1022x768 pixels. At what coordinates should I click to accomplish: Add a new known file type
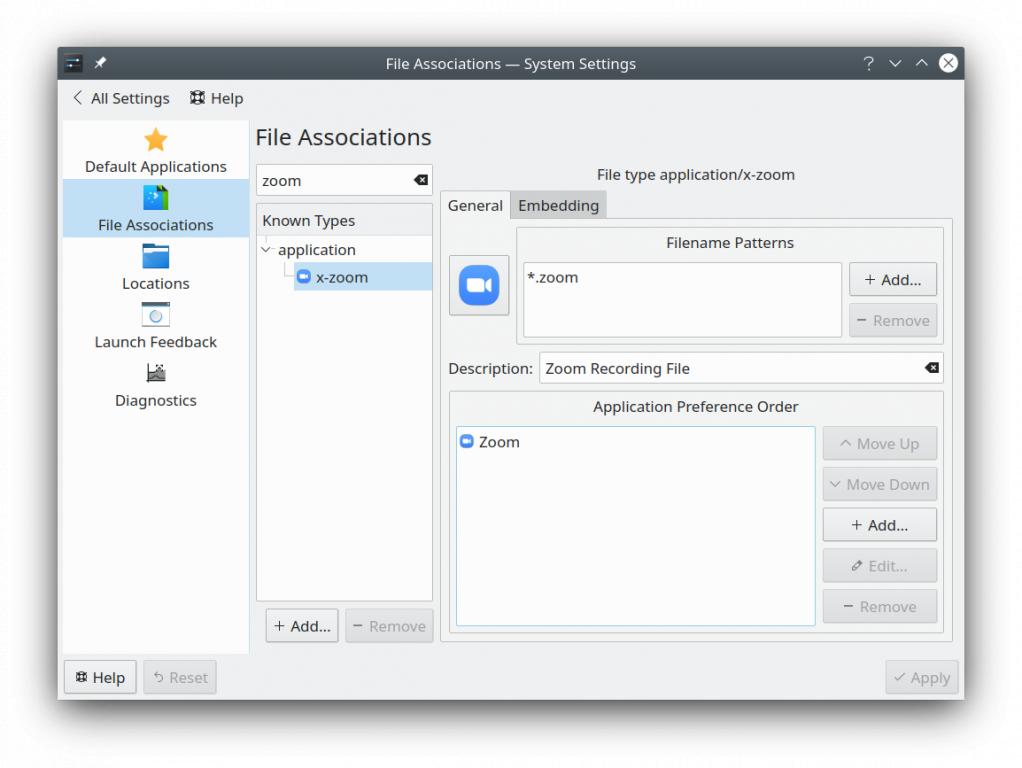point(302,626)
